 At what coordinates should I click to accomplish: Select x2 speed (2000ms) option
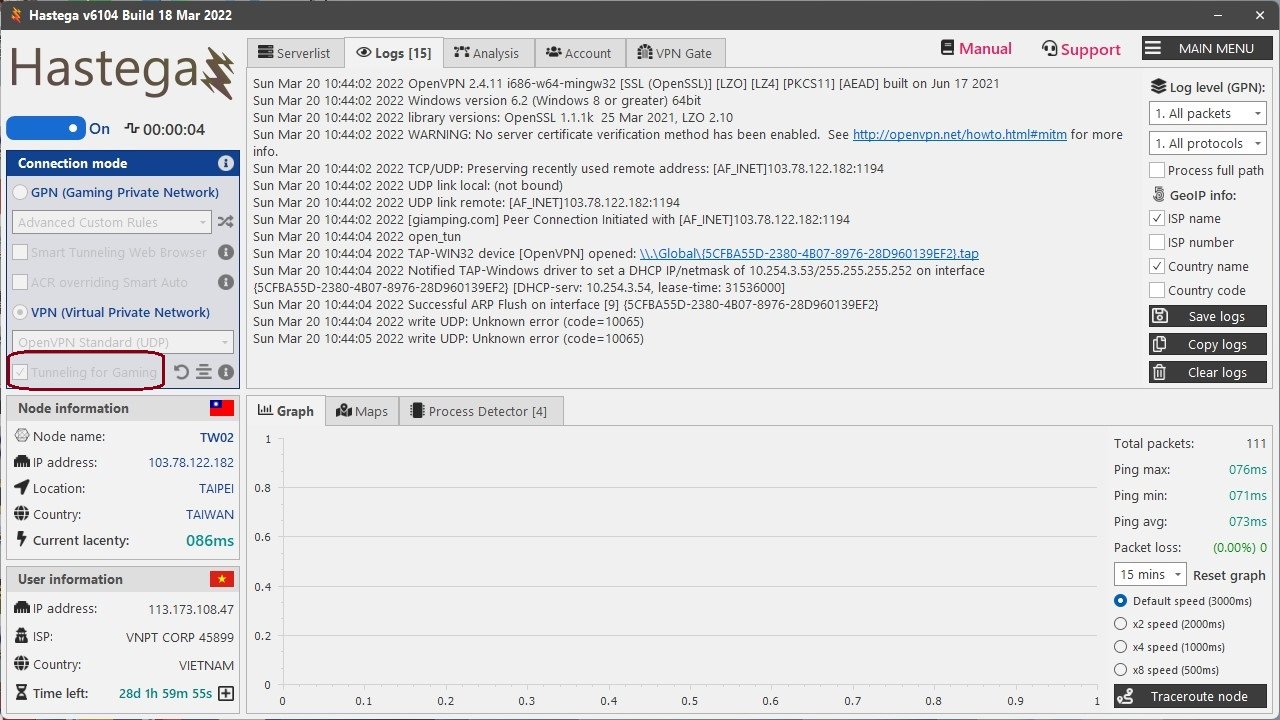coord(1120,624)
